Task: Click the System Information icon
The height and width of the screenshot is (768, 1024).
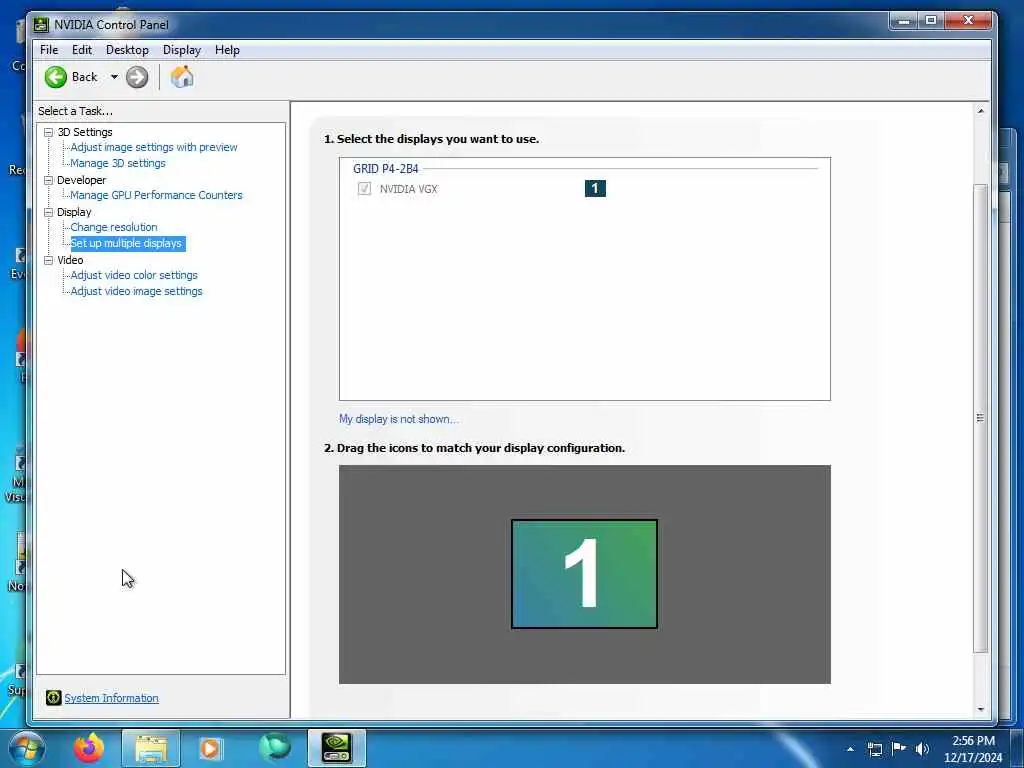Action: point(54,698)
